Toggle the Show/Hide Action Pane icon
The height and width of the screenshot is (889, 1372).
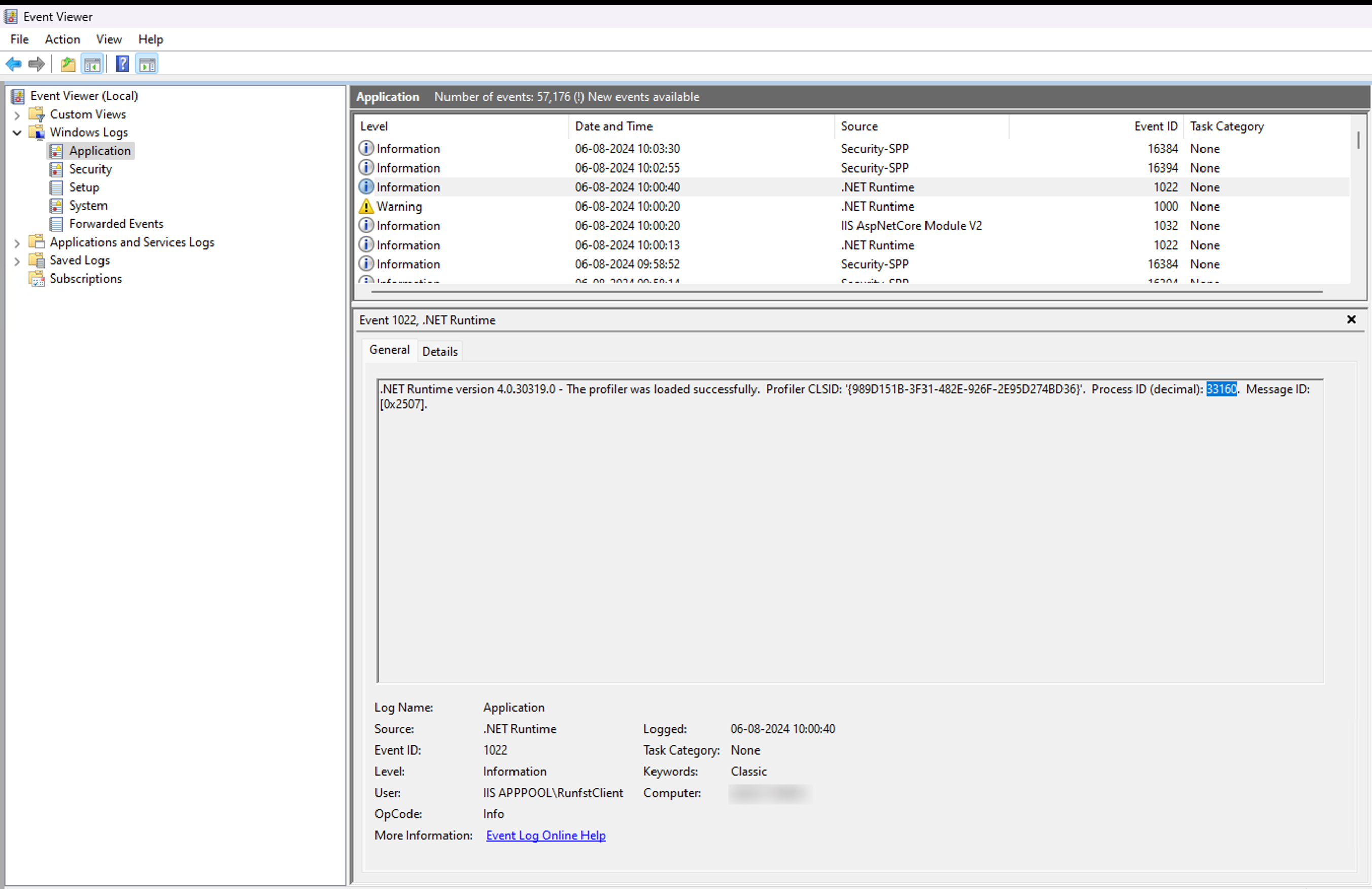coord(148,64)
